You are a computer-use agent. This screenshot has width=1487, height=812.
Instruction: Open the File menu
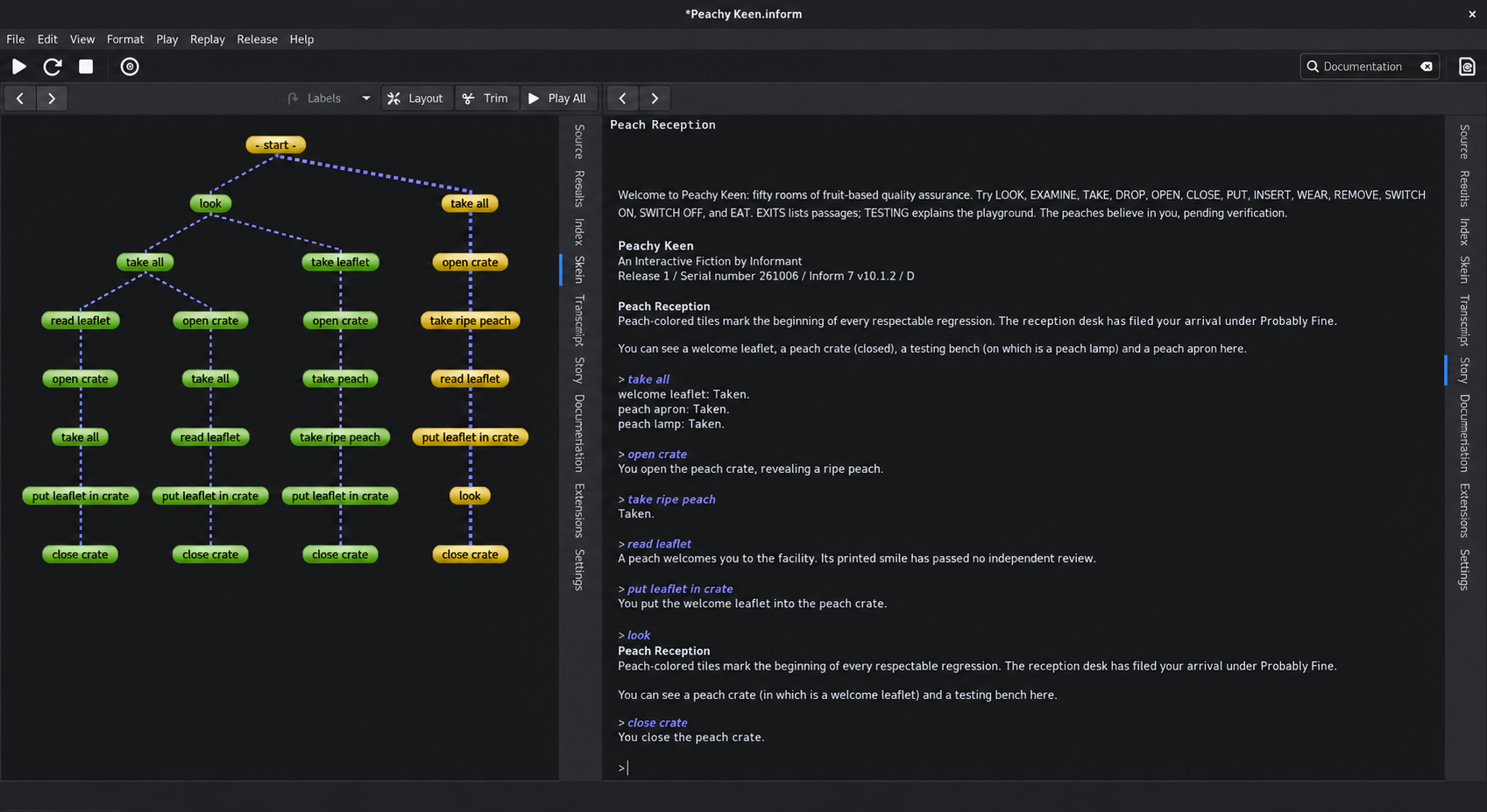(x=16, y=39)
